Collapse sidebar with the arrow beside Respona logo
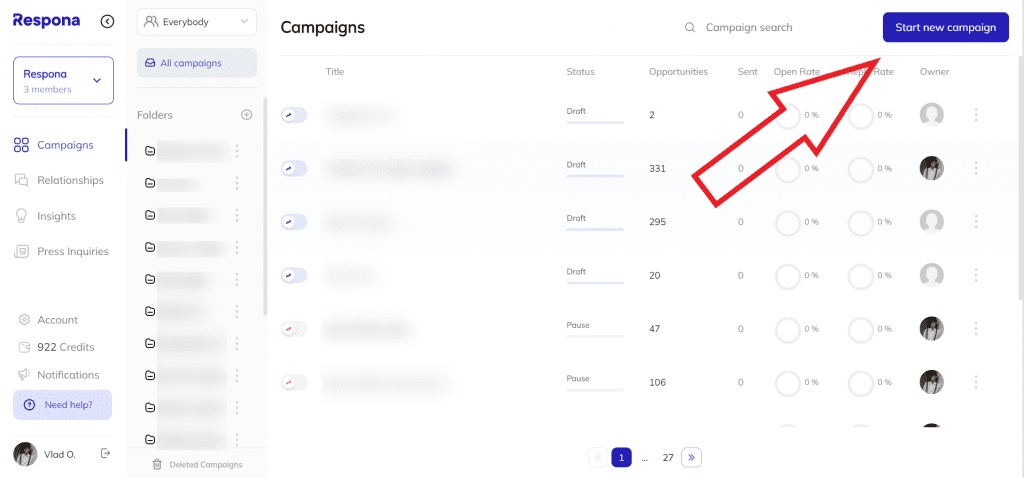The width and height of the screenshot is (1024, 478). point(107,22)
